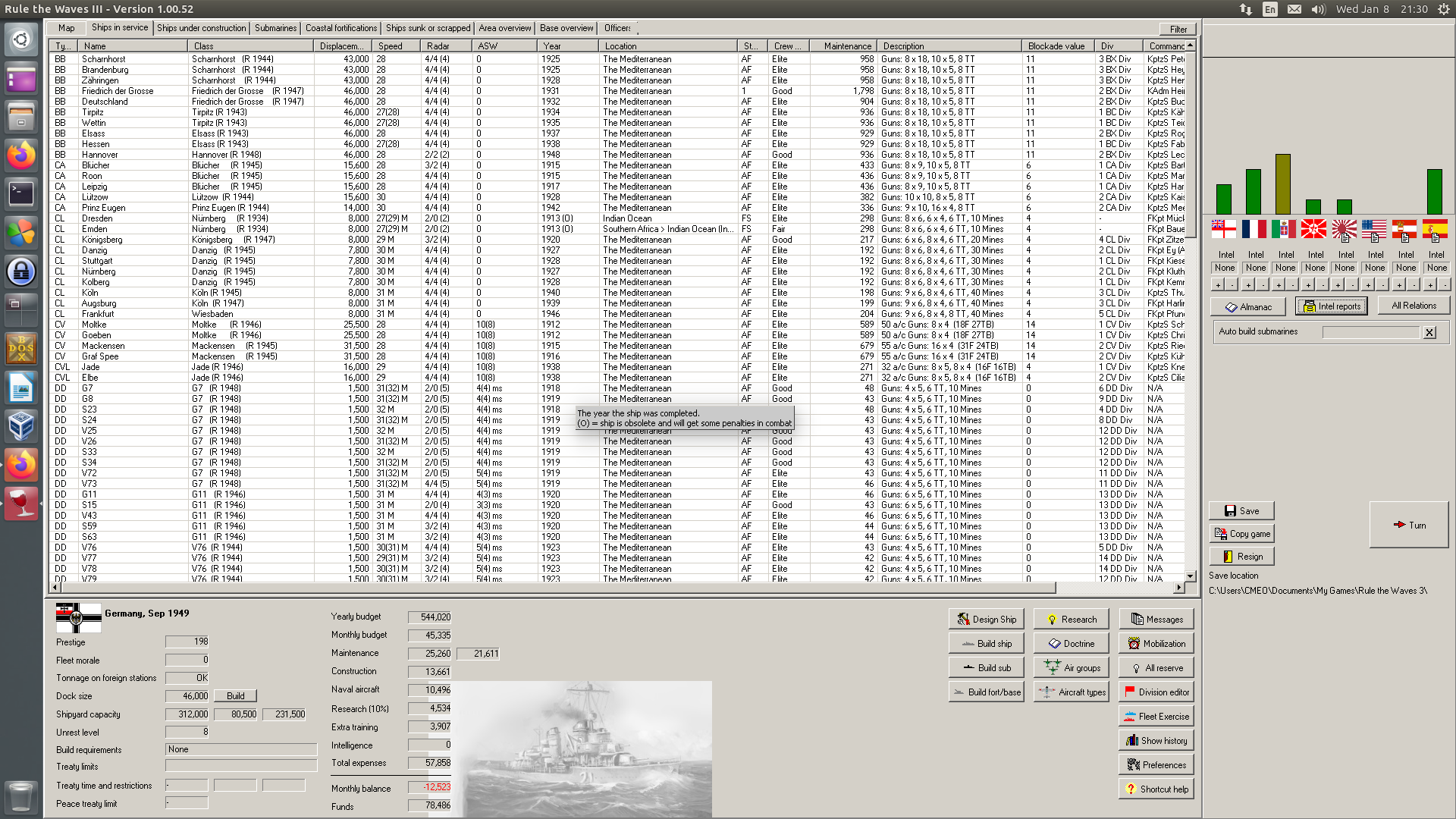The height and width of the screenshot is (819, 1456).
Task: Increase intel on Britain with plus button
Action: [x=1218, y=284]
